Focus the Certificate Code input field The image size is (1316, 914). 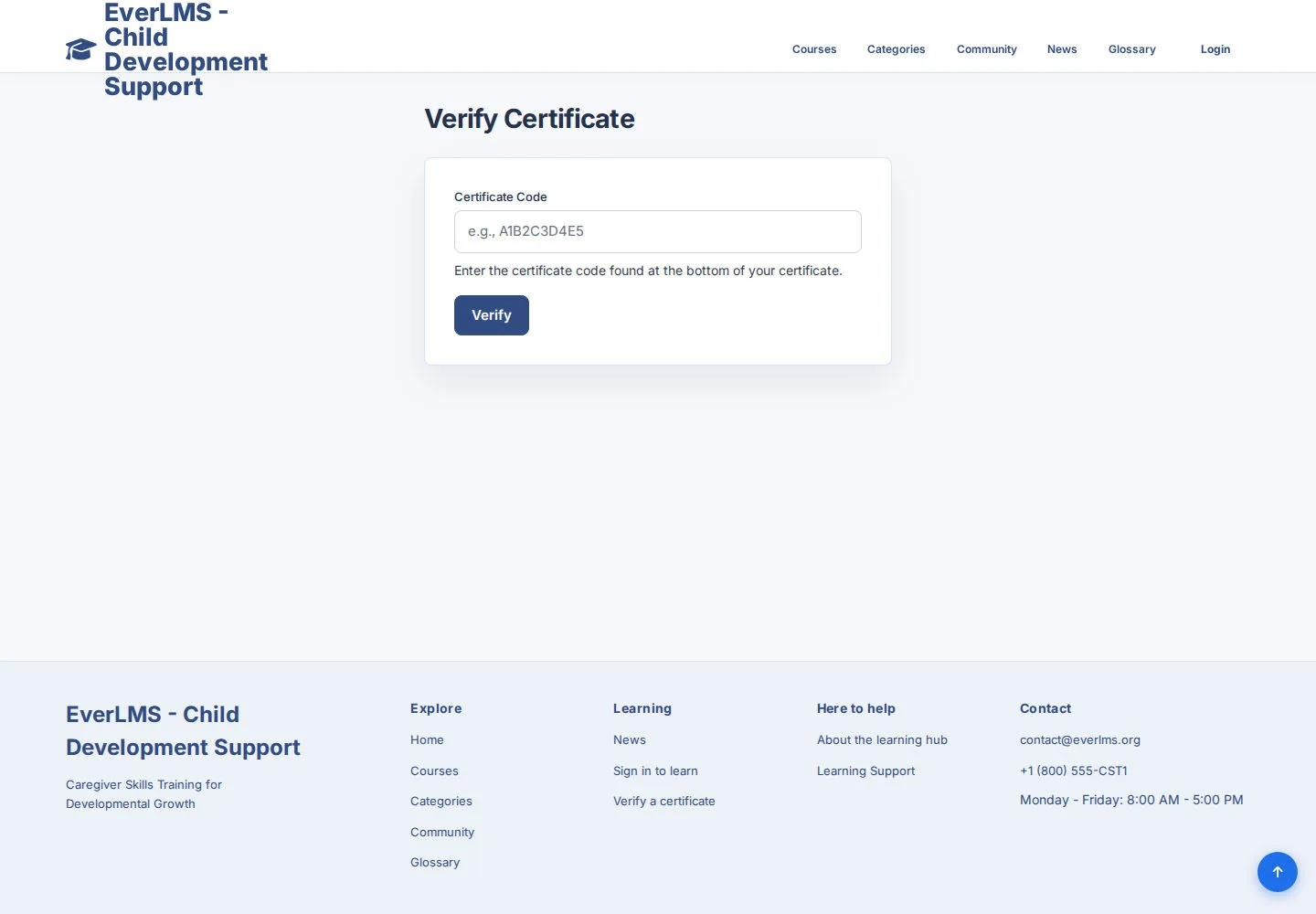[x=658, y=231]
